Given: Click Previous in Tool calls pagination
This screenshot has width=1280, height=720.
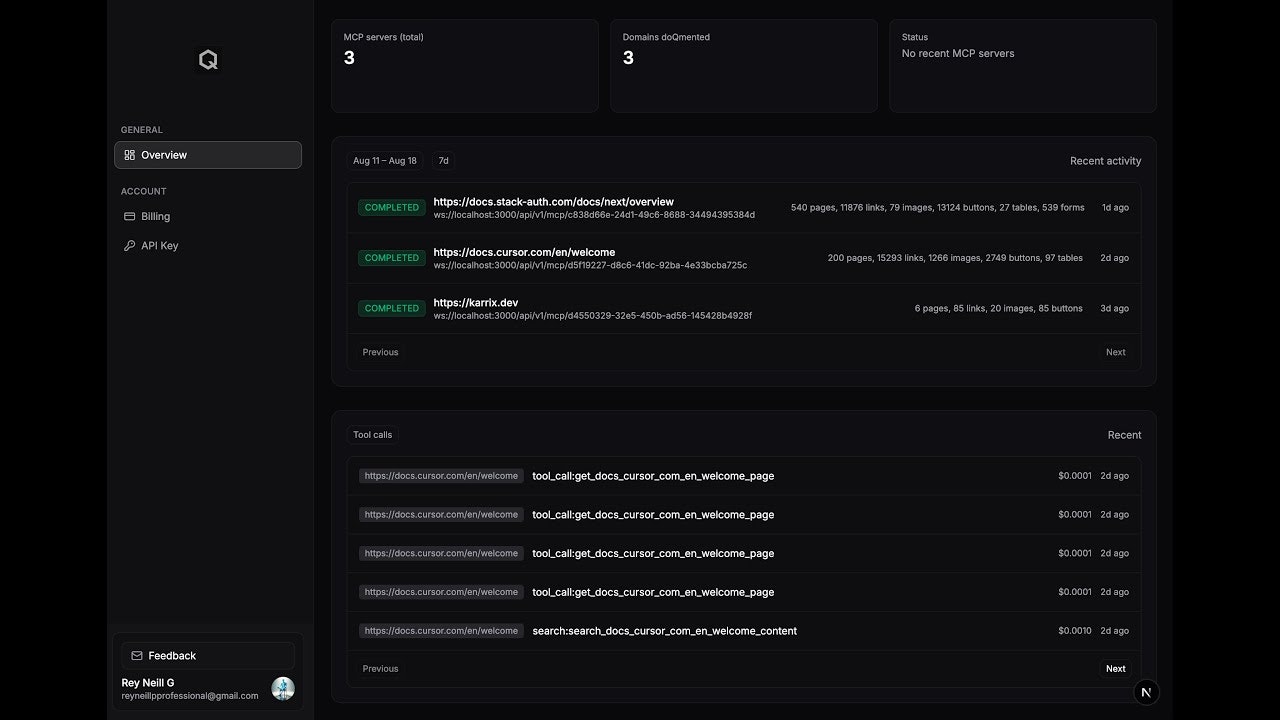Looking at the screenshot, I should (380, 669).
